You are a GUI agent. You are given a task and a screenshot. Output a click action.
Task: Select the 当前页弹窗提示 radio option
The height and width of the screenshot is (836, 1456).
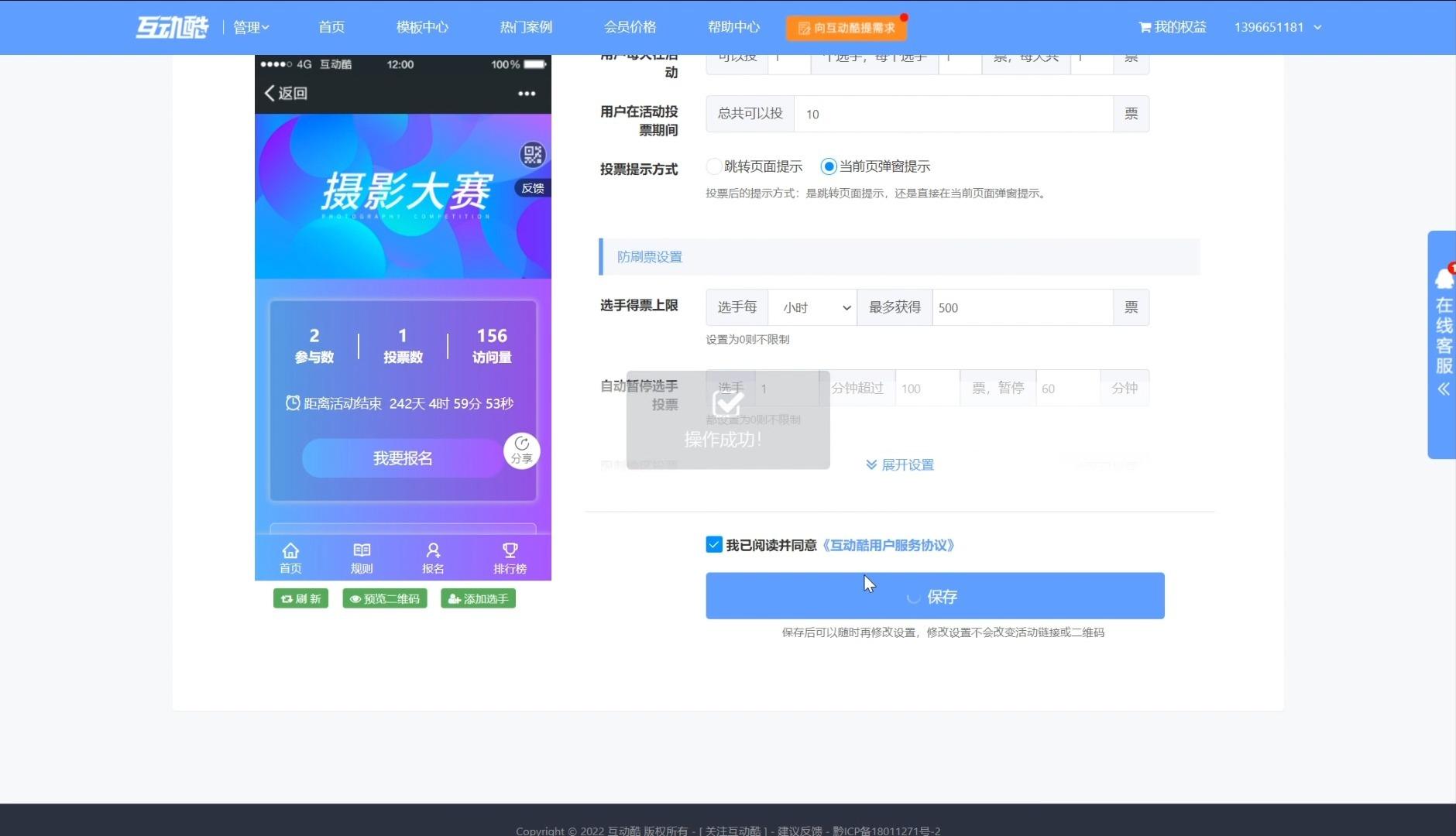coord(829,166)
